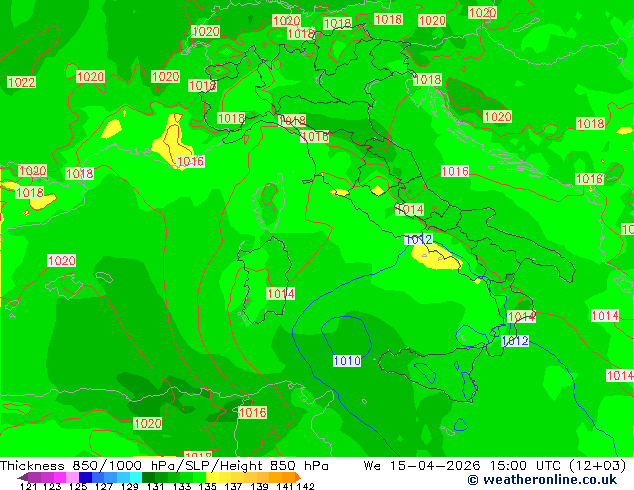Click the 1020 label over Algeria
The height and width of the screenshot is (490, 634).
148,424
